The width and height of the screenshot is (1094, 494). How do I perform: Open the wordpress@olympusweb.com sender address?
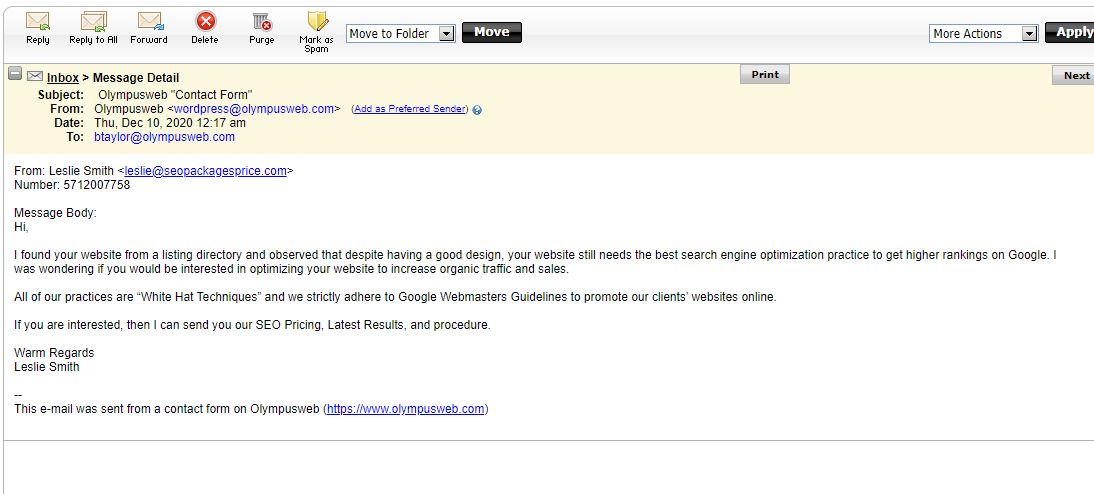[x=254, y=109]
